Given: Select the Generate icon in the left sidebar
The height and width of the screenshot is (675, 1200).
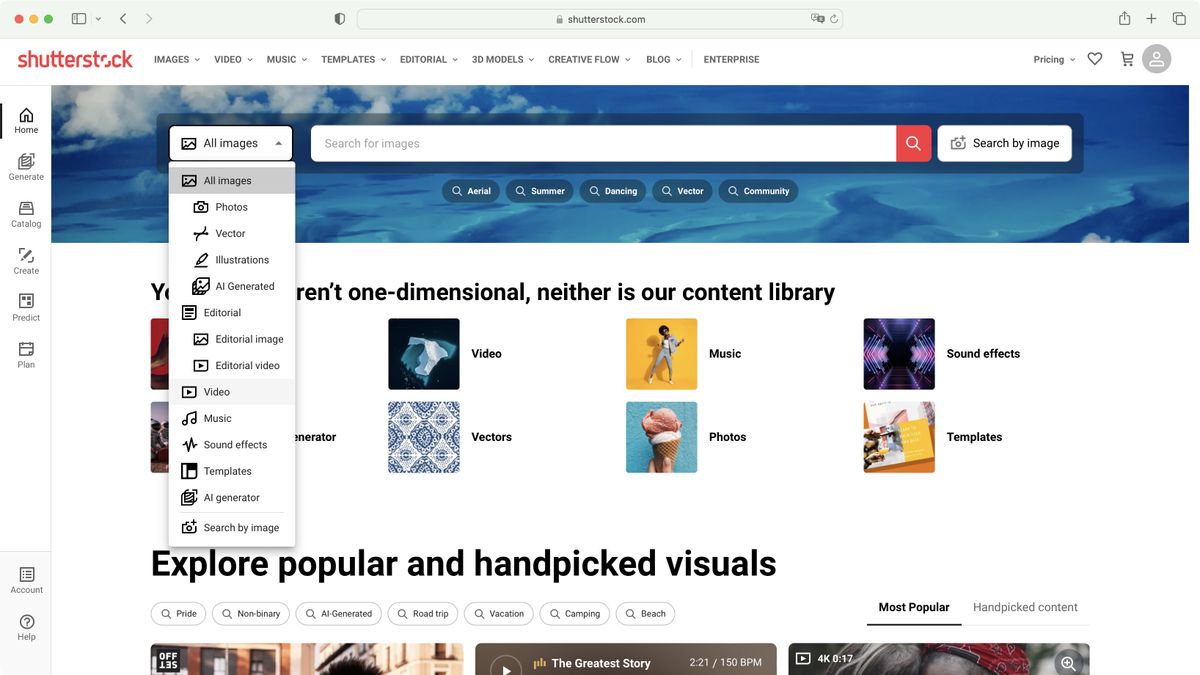Looking at the screenshot, I should 25,166.
